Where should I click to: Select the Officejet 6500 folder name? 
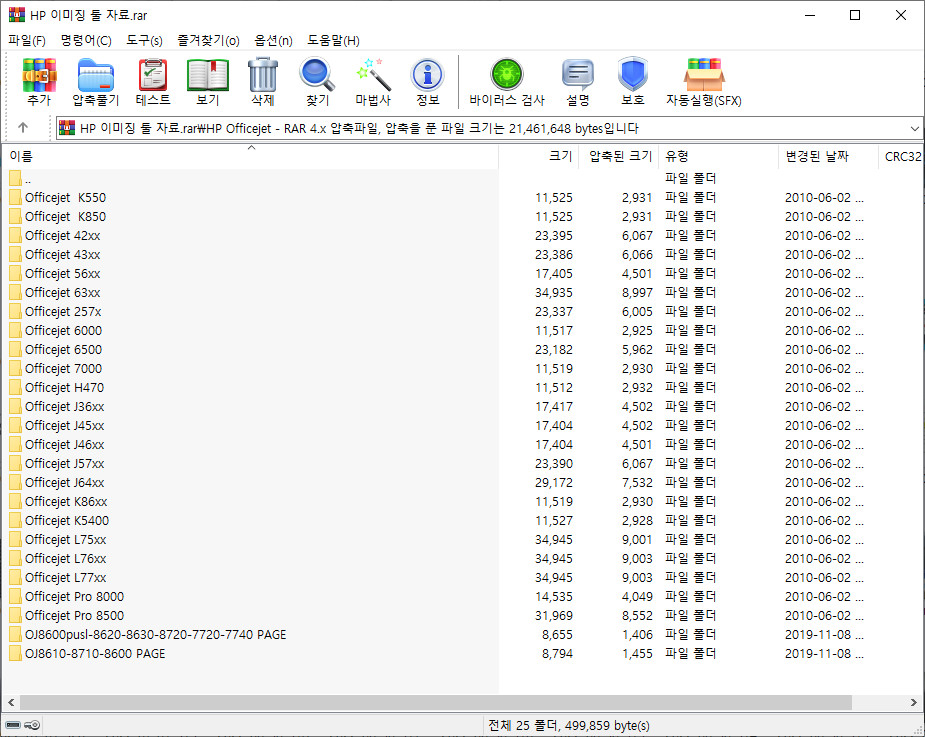(64, 349)
